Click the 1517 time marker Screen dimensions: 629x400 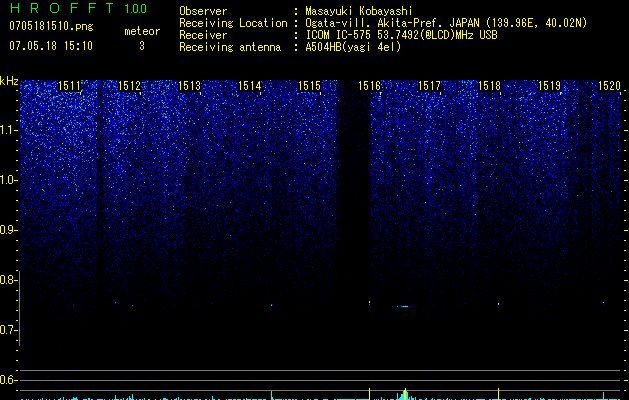(x=429, y=86)
